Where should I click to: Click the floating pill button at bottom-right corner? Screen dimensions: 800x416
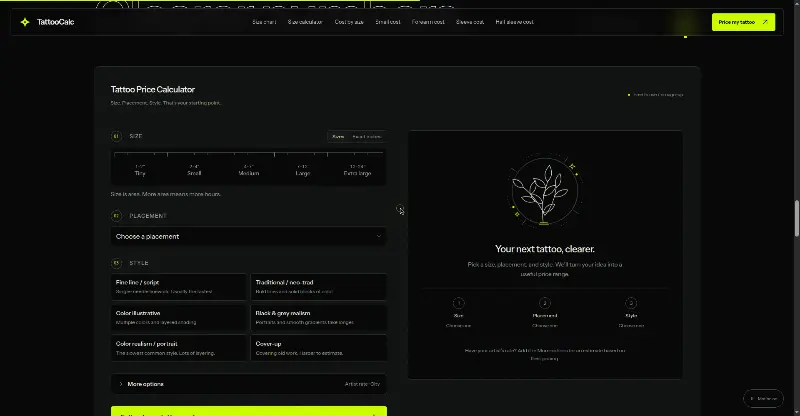pos(763,399)
